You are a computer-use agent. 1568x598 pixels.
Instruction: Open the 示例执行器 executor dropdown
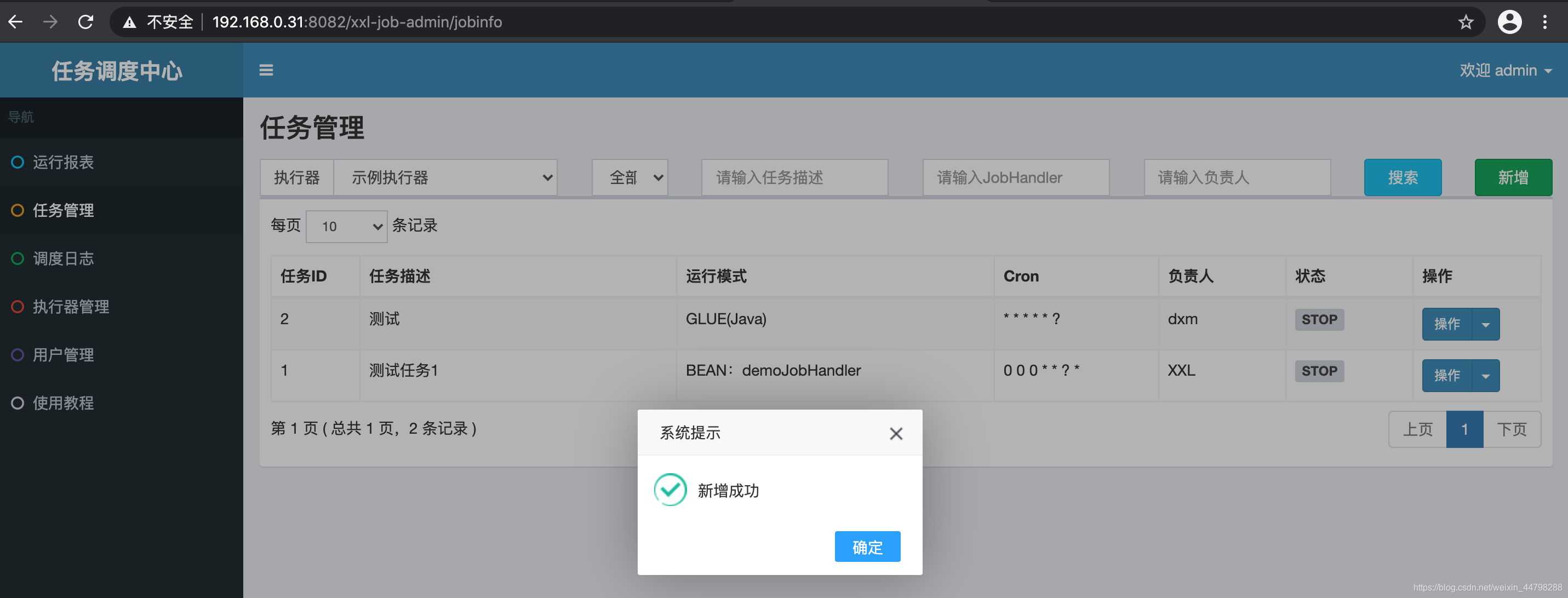[446, 177]
